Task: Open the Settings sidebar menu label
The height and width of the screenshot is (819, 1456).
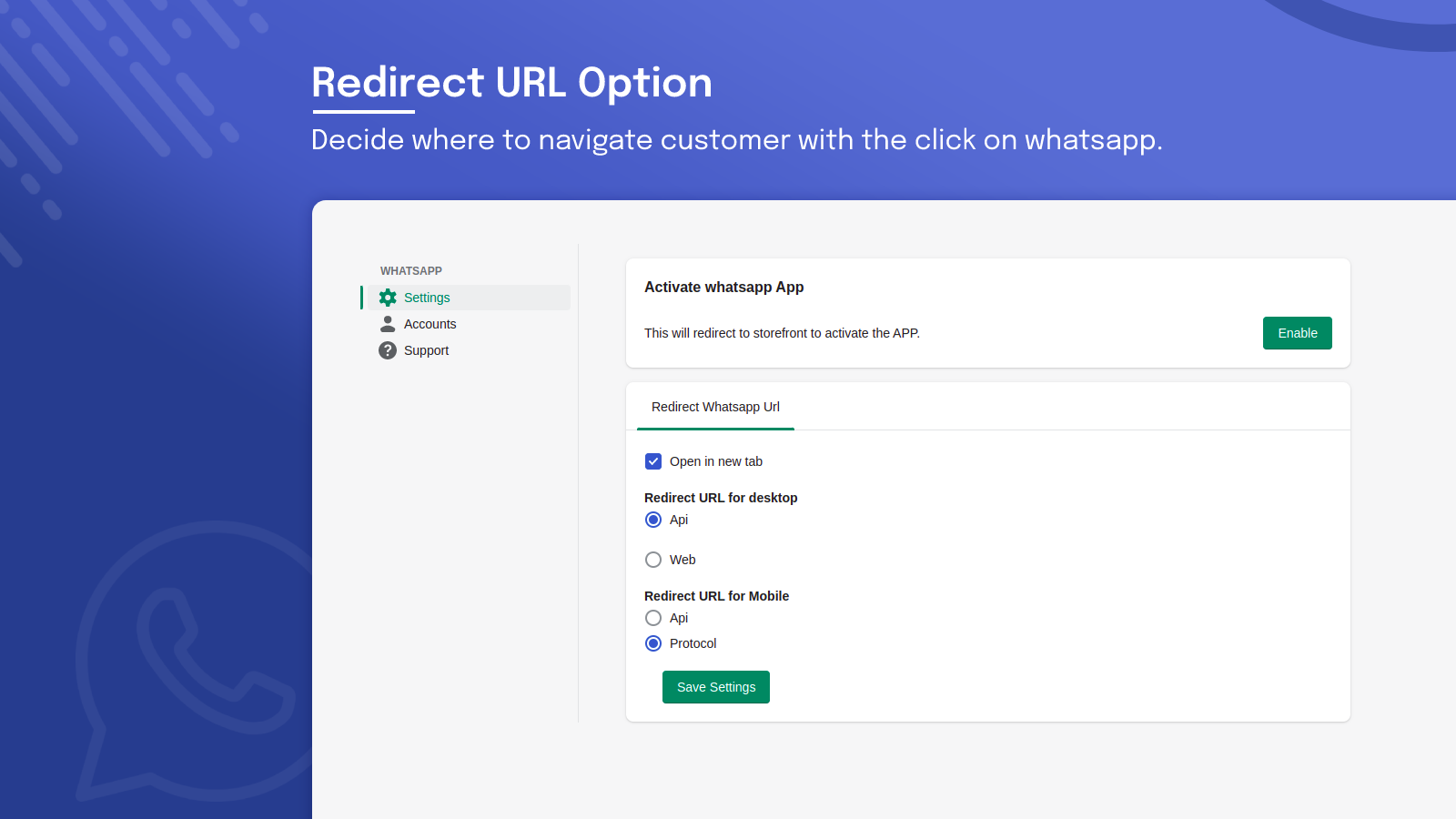Action: (x=427, y=298)
